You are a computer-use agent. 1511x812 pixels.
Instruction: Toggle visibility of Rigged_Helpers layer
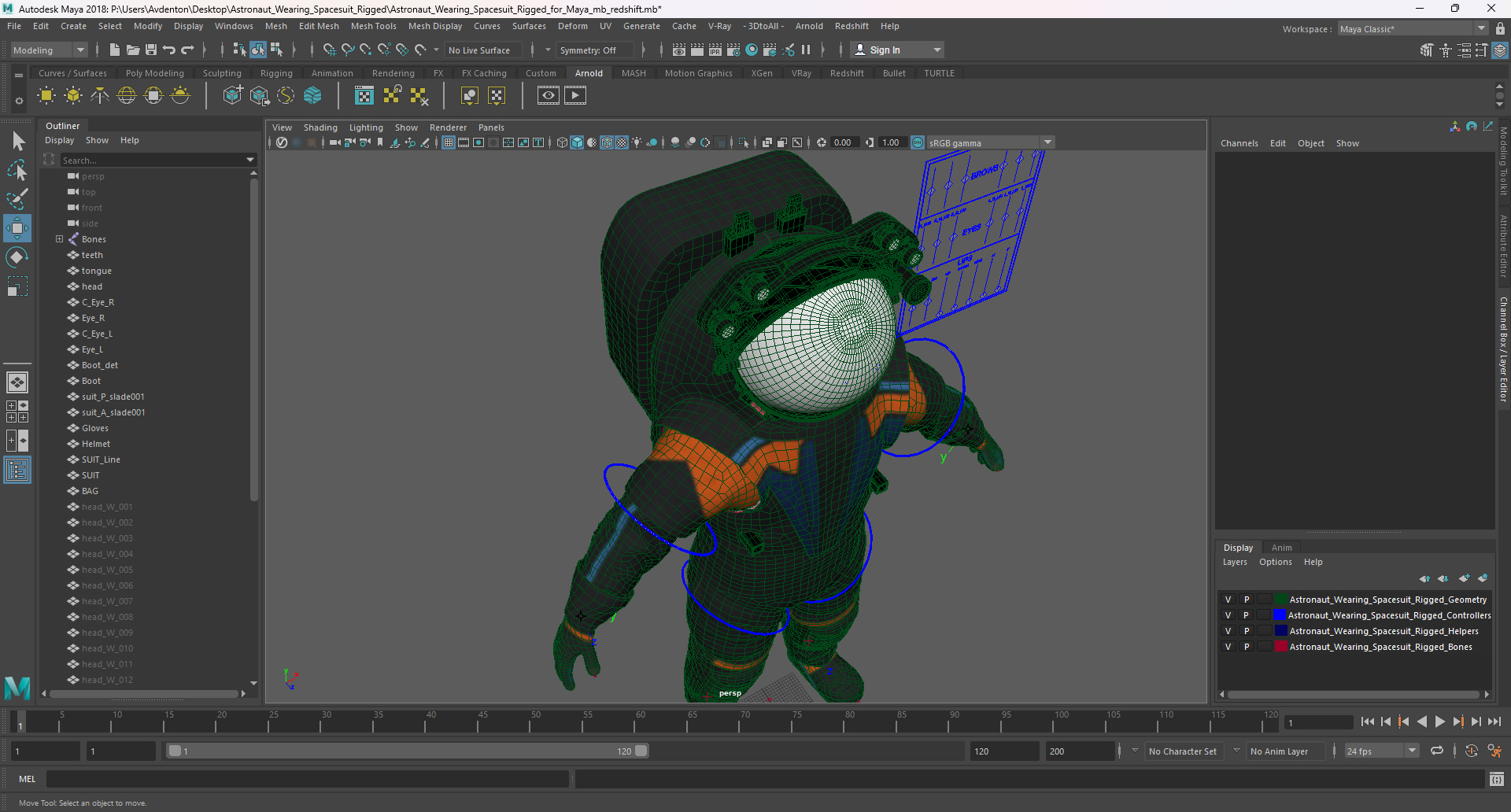[1228, 631]
